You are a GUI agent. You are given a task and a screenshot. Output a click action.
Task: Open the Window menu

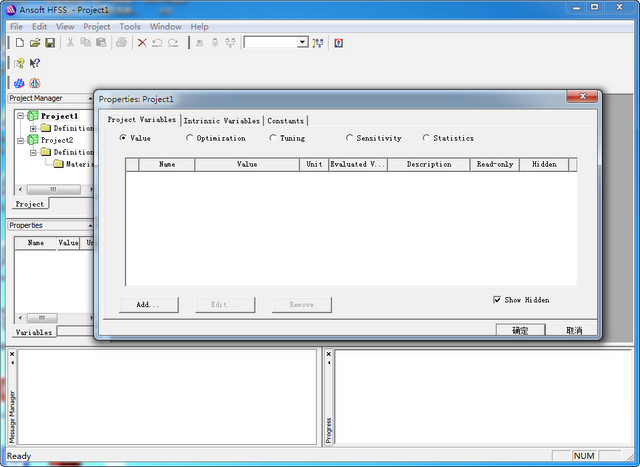tap(166, 27)
